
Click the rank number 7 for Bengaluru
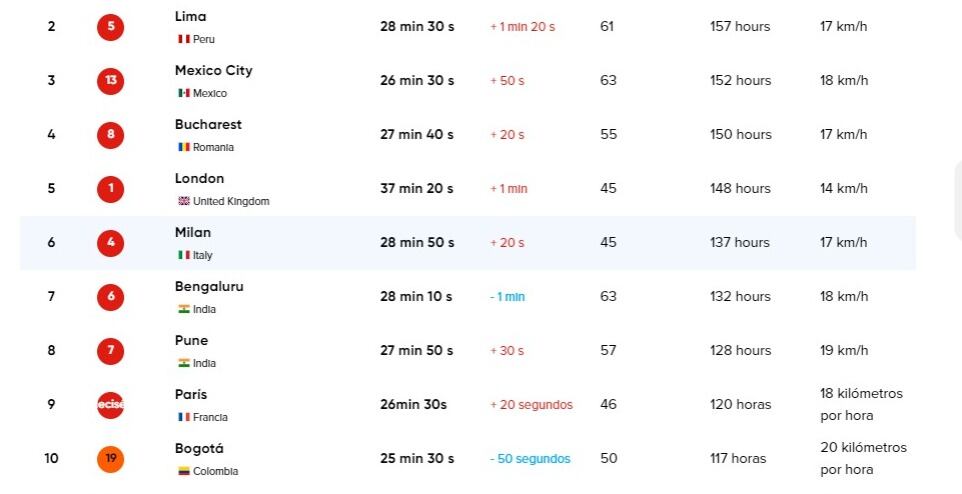click(x=51, y=296)
